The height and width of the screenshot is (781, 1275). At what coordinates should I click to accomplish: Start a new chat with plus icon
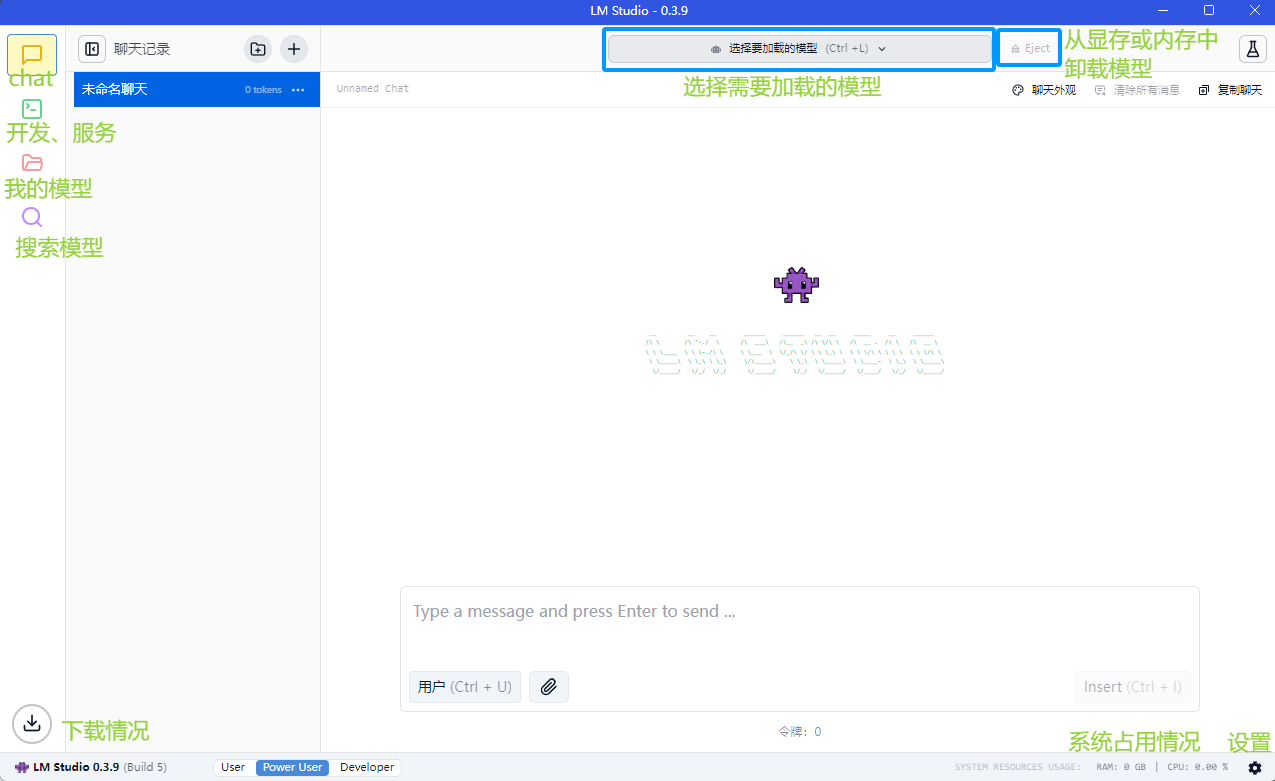(294, 49)
